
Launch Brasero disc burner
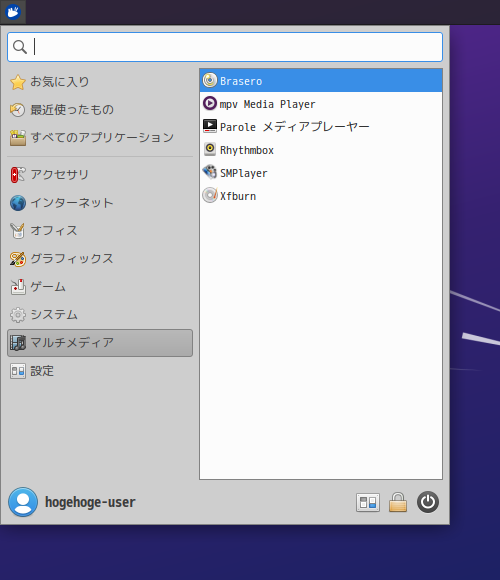[321, 81]
